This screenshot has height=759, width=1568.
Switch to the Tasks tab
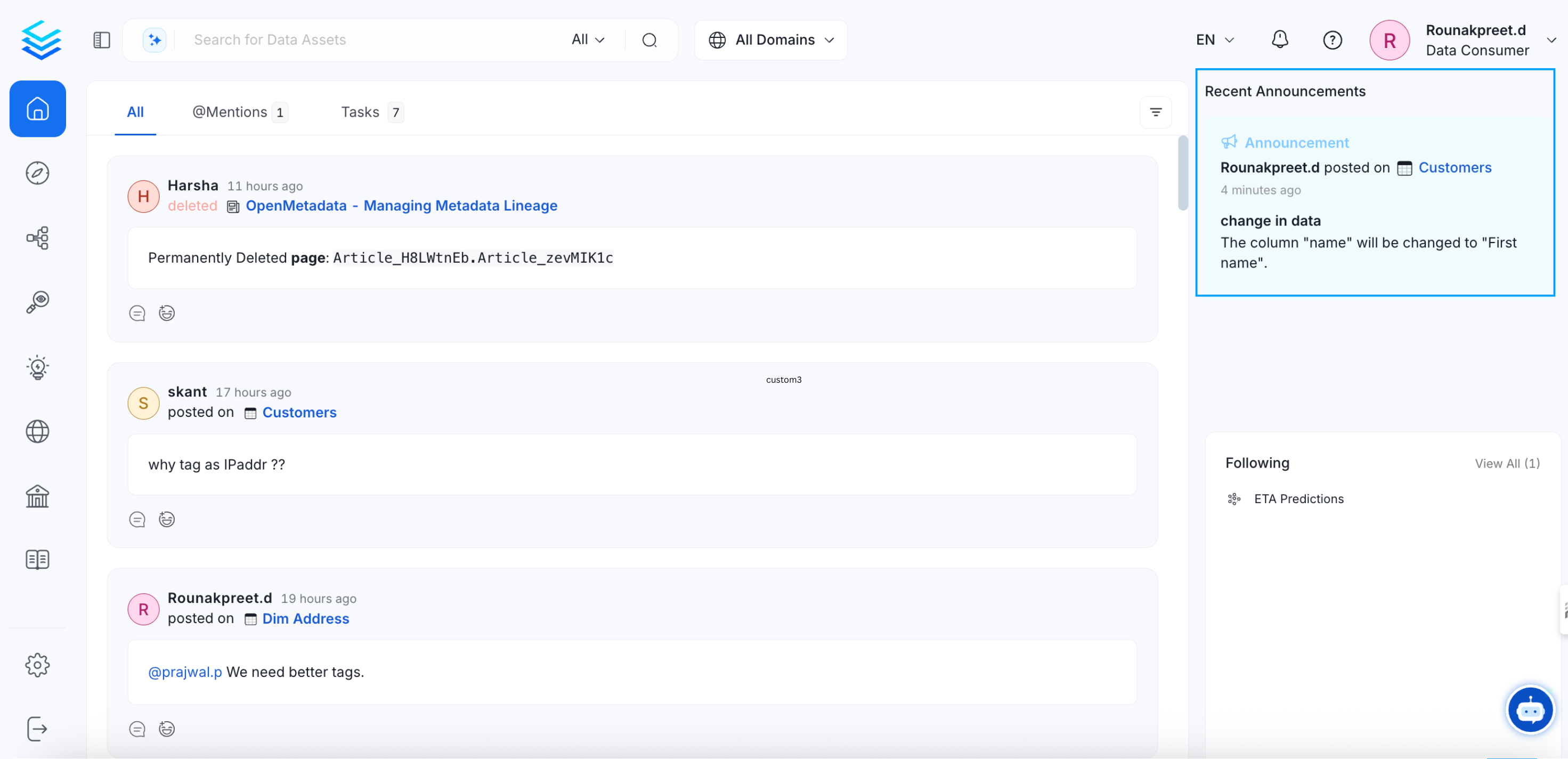(x=360, y=112)
